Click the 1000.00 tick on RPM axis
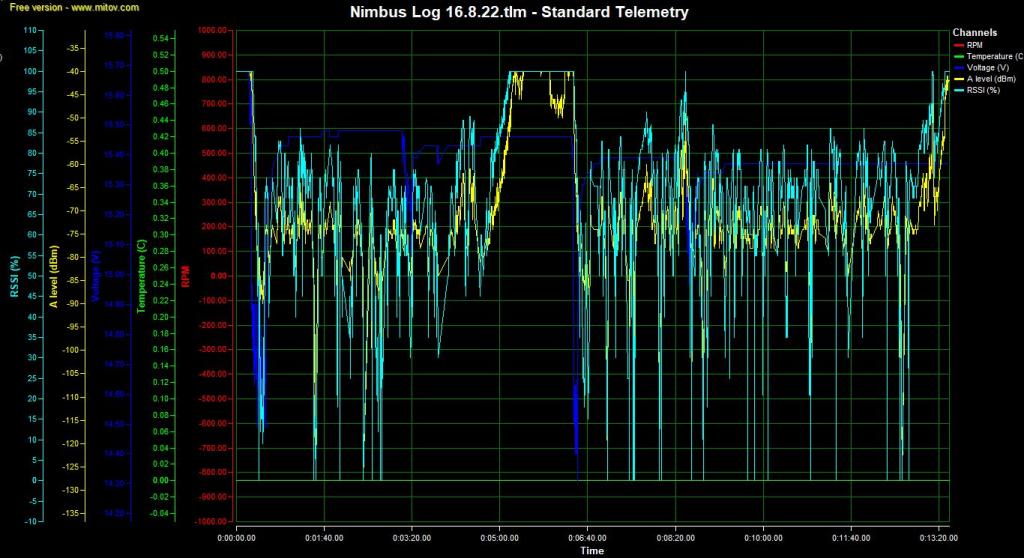This screenshot has height=558, width=1024. coord(212,30)
